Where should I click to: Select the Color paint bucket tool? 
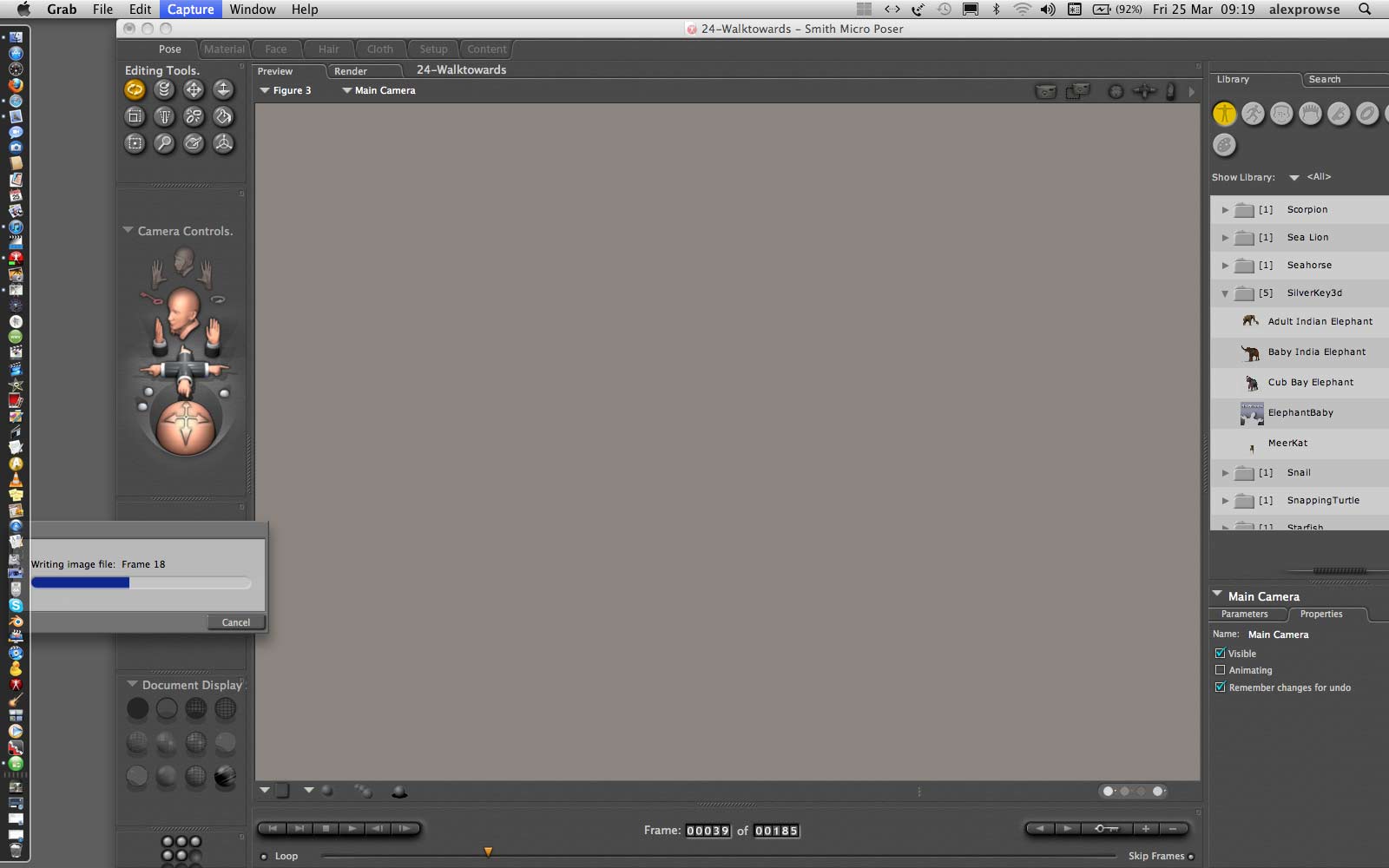223,116
